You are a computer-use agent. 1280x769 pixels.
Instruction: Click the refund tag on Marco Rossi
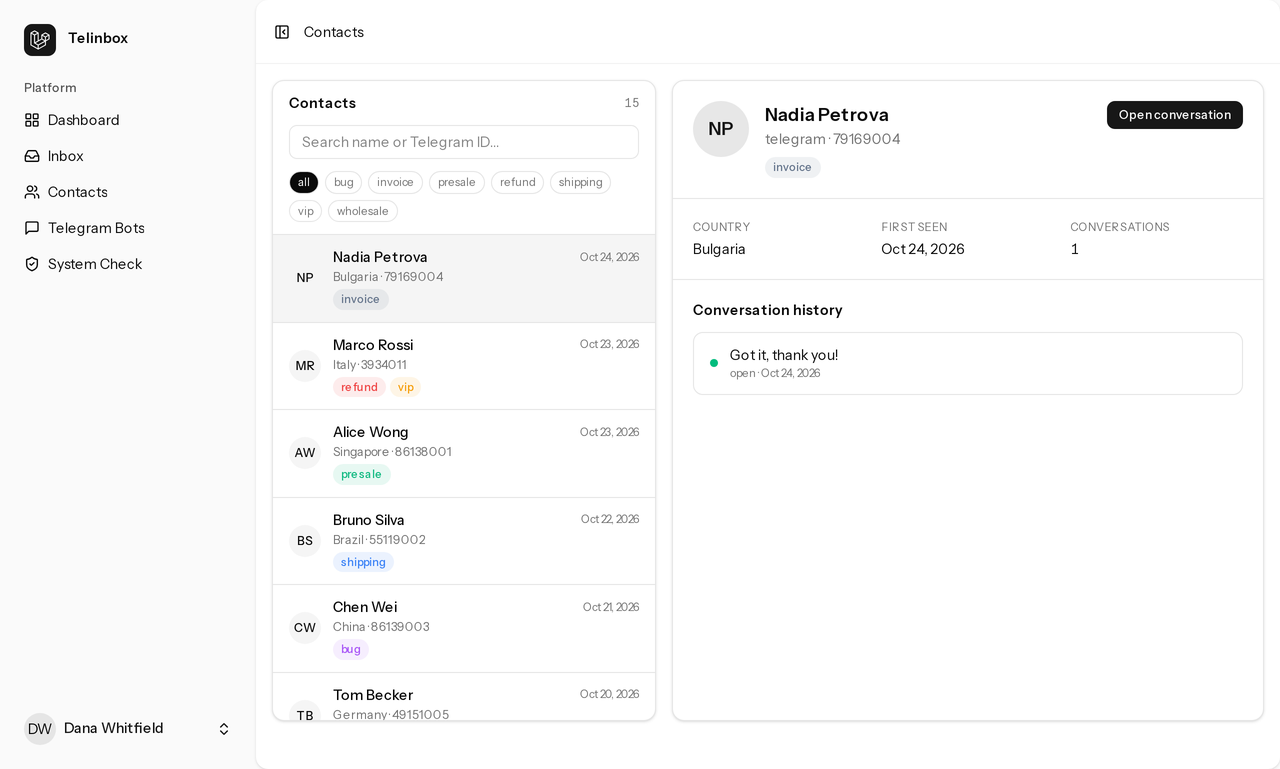coord(359,387)
